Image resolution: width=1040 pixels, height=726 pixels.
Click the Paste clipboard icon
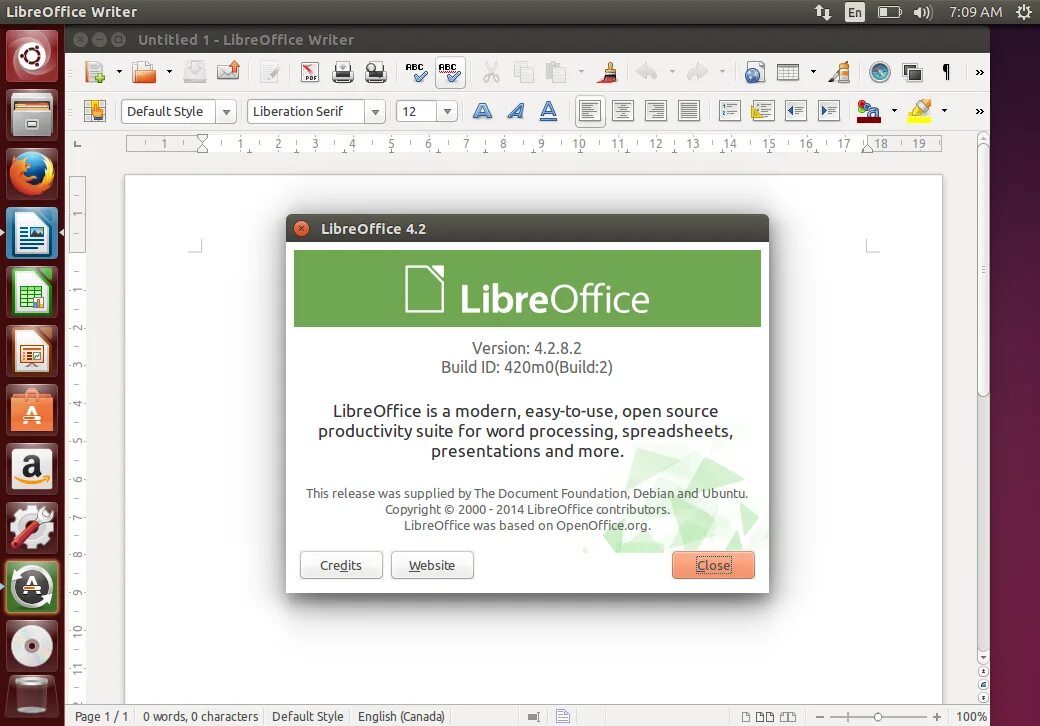click(556, 72)
